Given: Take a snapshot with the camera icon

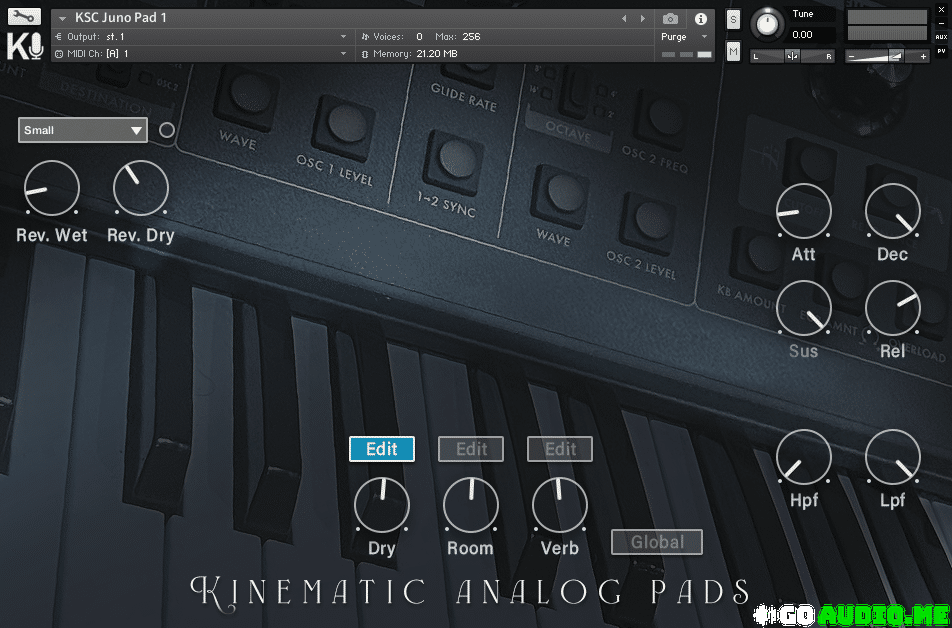Looking at the screenshot, I should tap(670, 19).
